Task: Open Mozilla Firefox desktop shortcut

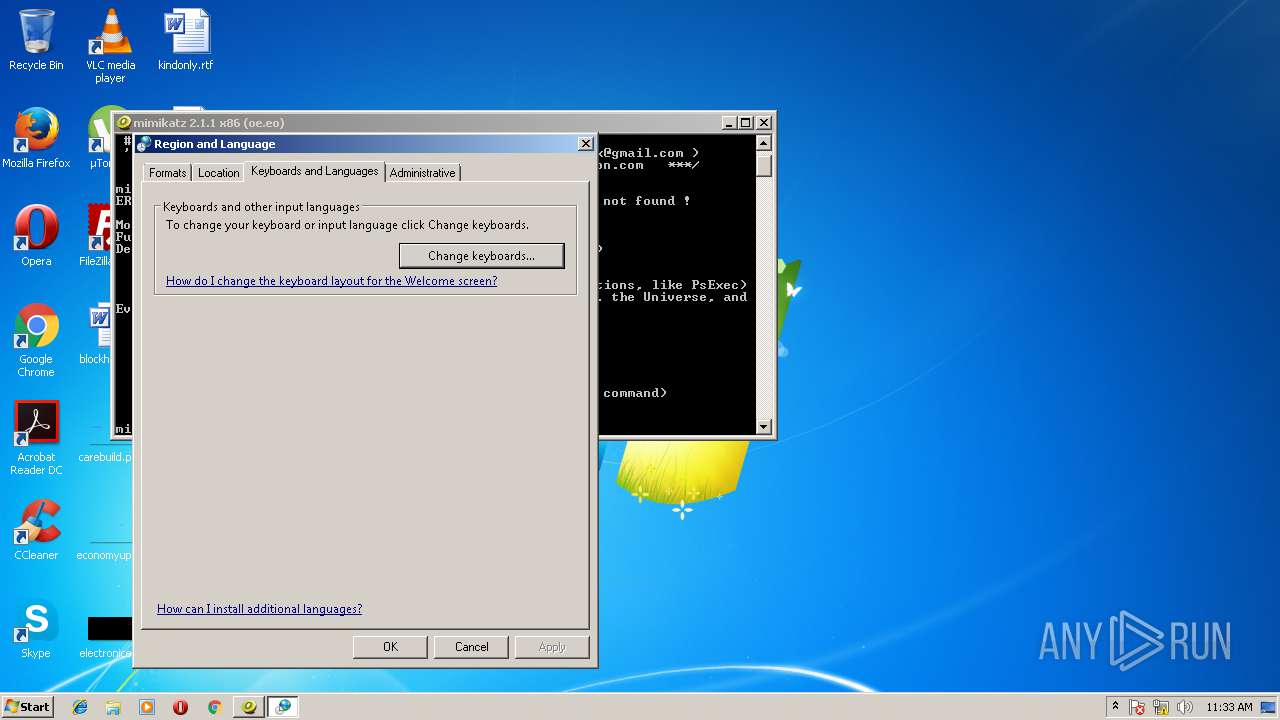Action: [x=36, y=138]
